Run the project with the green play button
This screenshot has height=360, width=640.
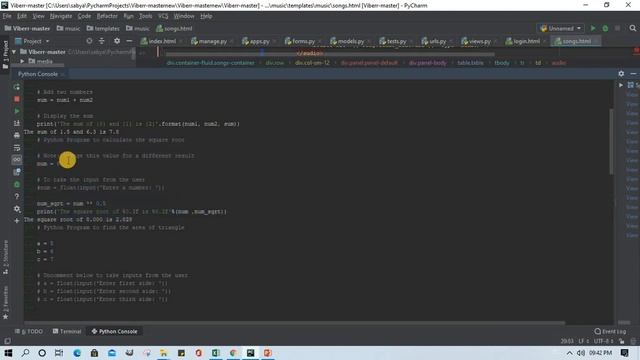593,28
